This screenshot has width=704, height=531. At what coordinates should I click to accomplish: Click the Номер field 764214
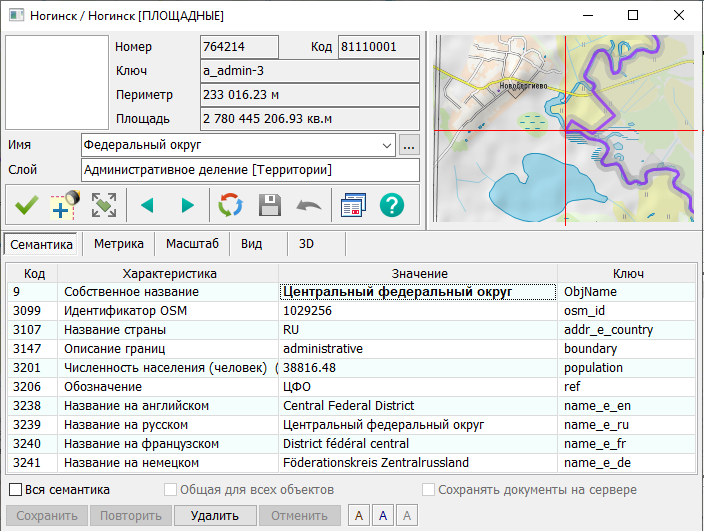point(239,47)
